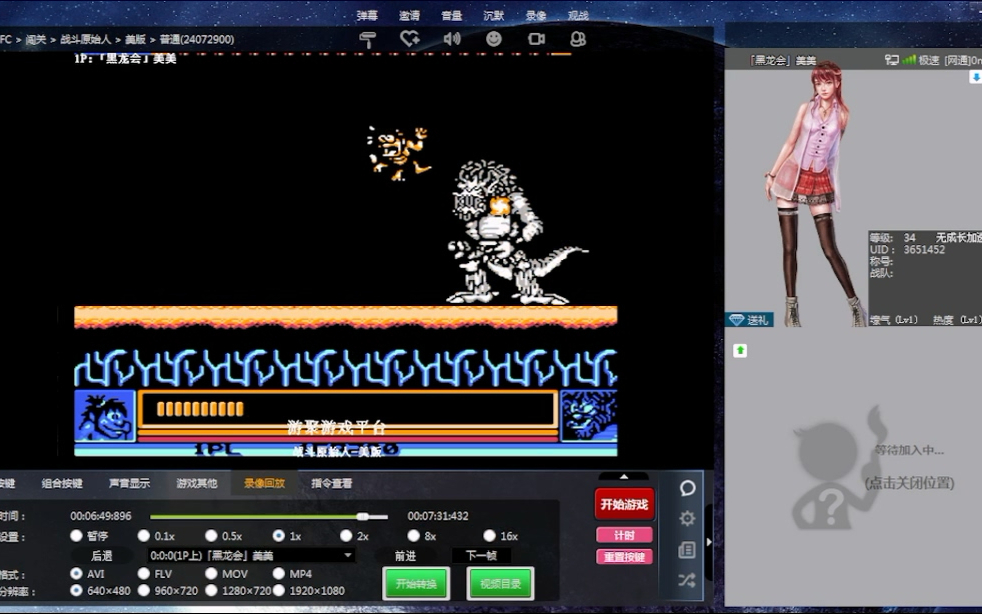
Task: Click the 沉默 smiley face icon
Action: (x=494, y=39)
